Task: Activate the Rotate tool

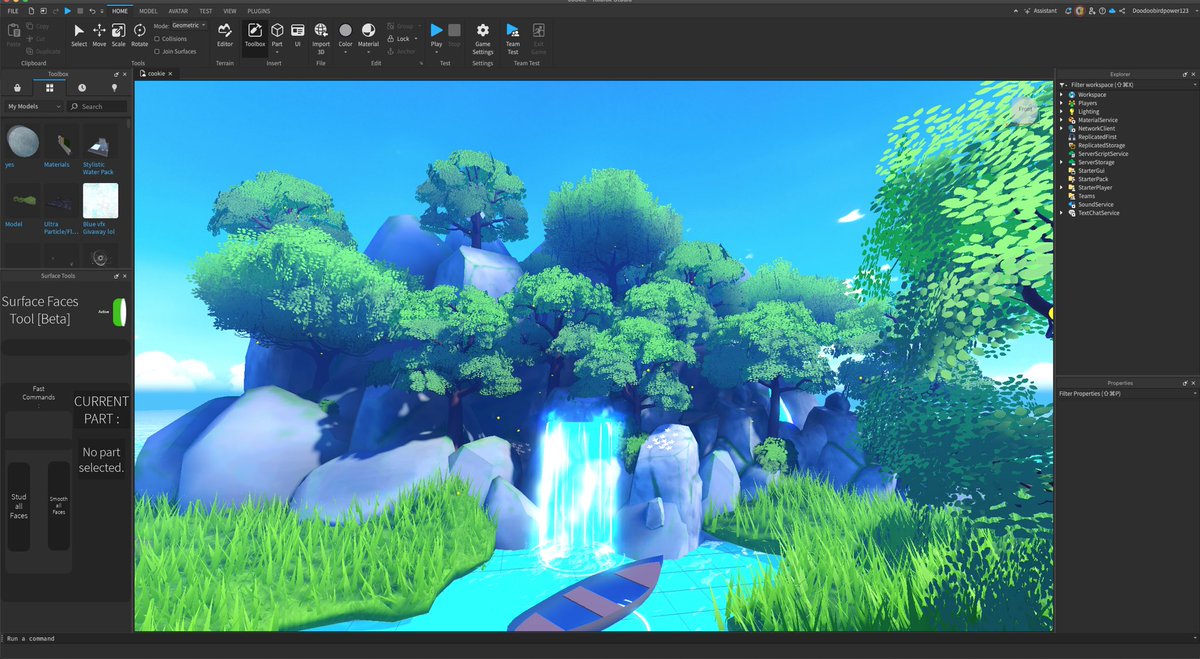Action: click(x=139, y=35)
